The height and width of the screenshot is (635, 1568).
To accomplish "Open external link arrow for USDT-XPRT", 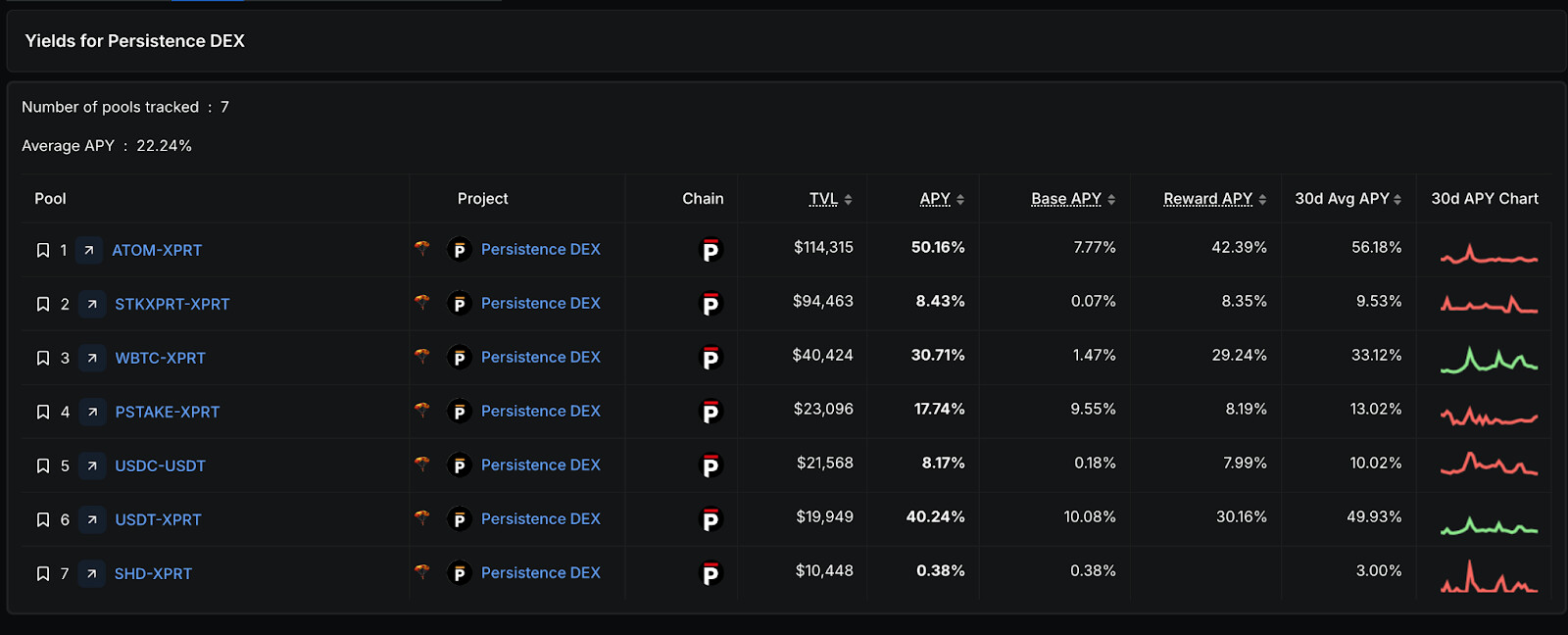I will pyautogui.click(x=92, y=519).
